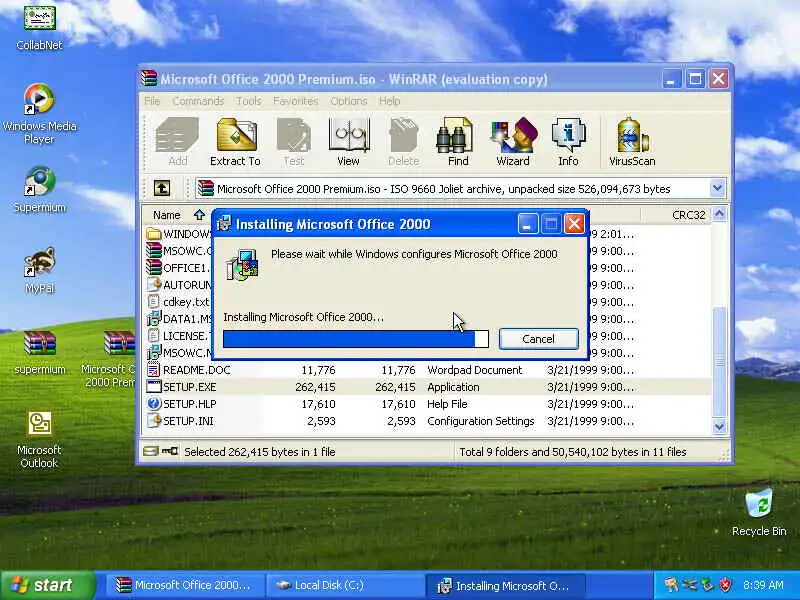Click the Configuration Settings type cell
800x600 pixels.
pyautogui.click(x=481, y=421)
